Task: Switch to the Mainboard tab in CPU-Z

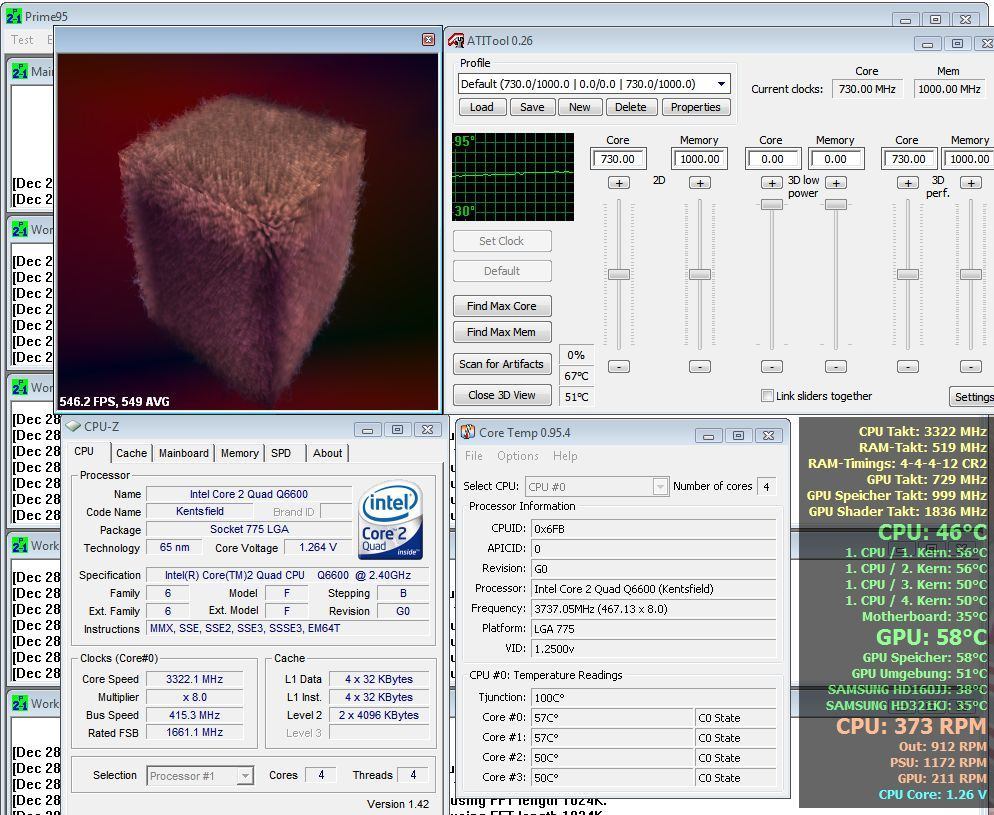Action: click(184, 453)
